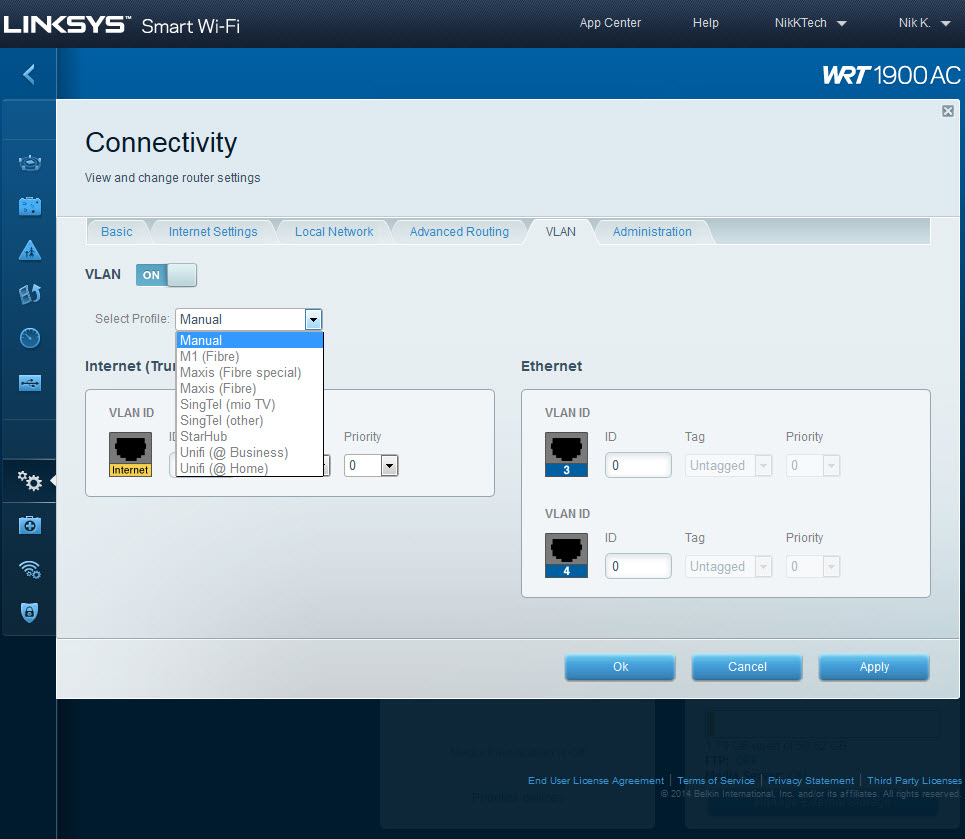Choose SingTel (mio TV) profile
The height and width of the screenshot is (839, 965).
pyautogui.click(x=250, y=404)
